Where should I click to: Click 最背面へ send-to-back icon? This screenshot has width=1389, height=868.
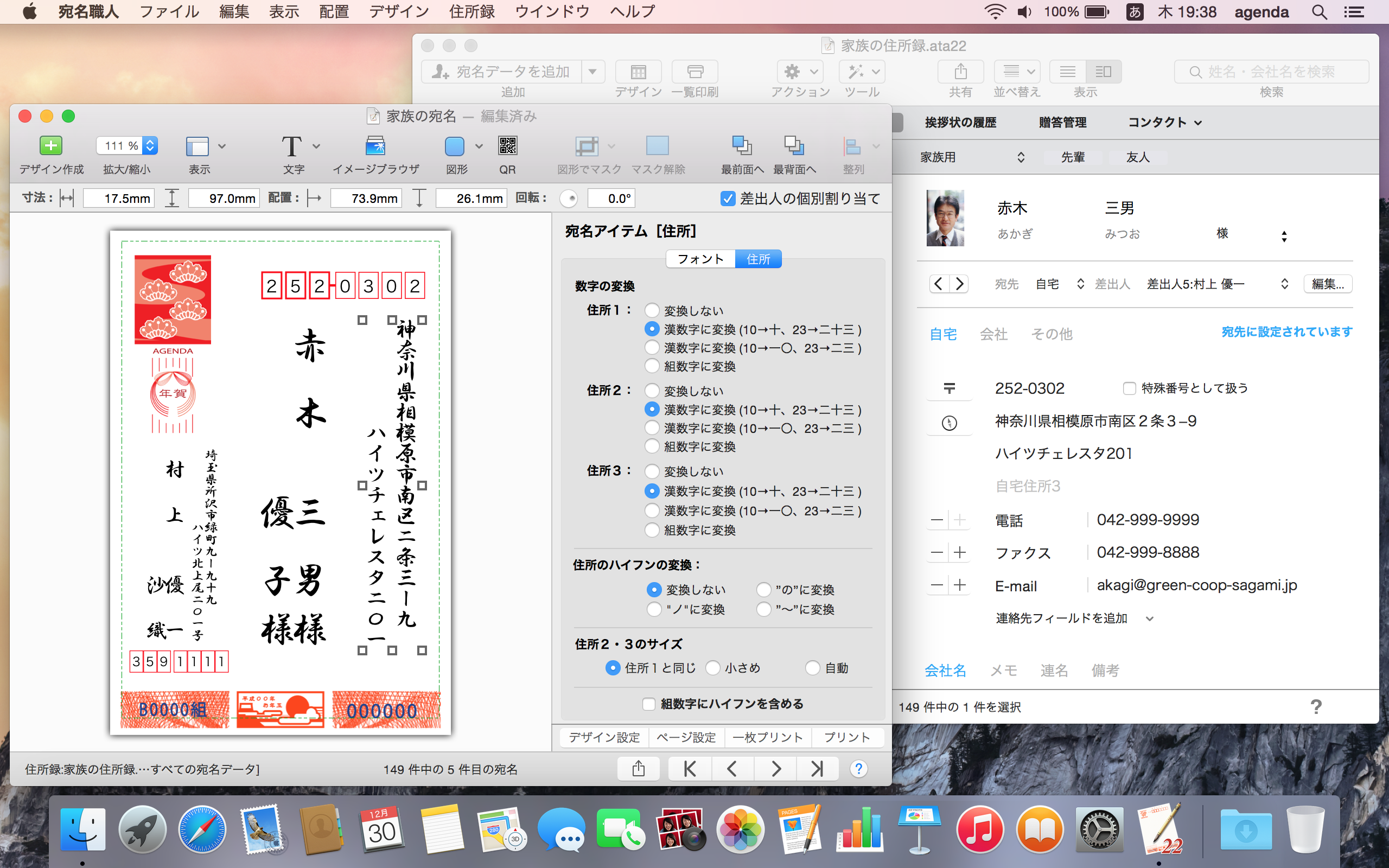[x=794, y=146]
